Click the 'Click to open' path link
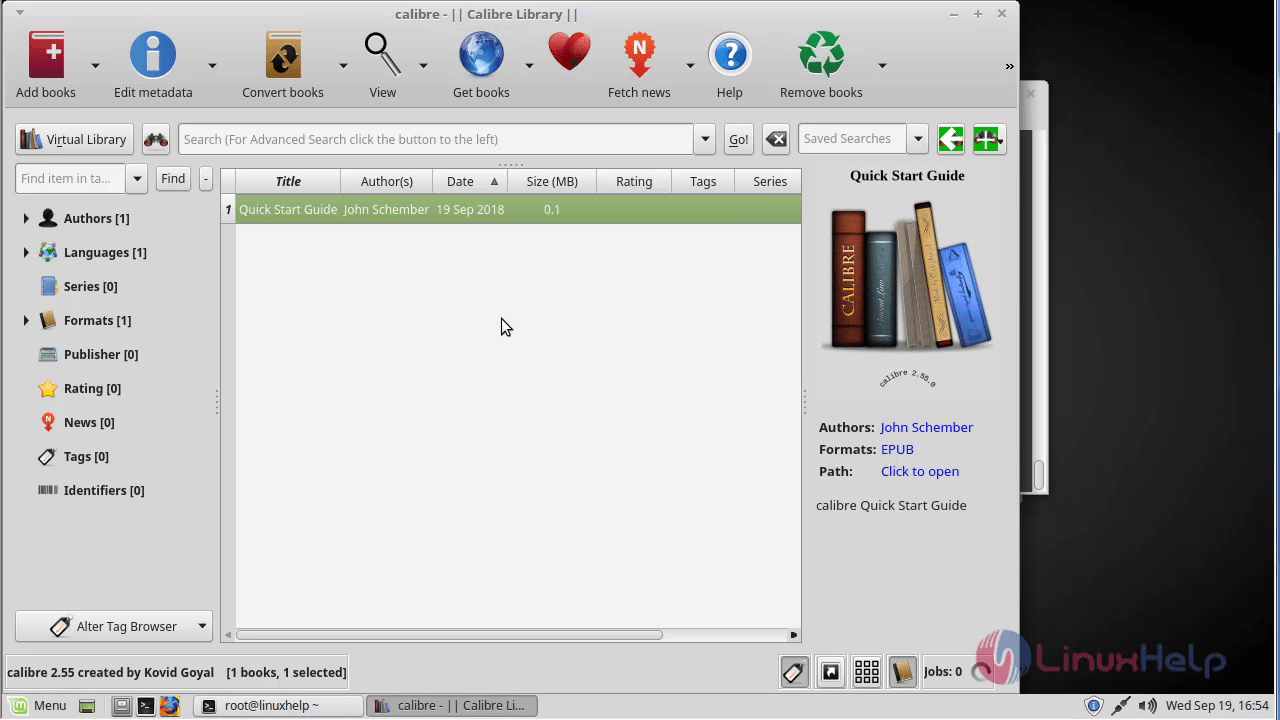Viewport: 1280px width, 720px height. pos(920,471)
